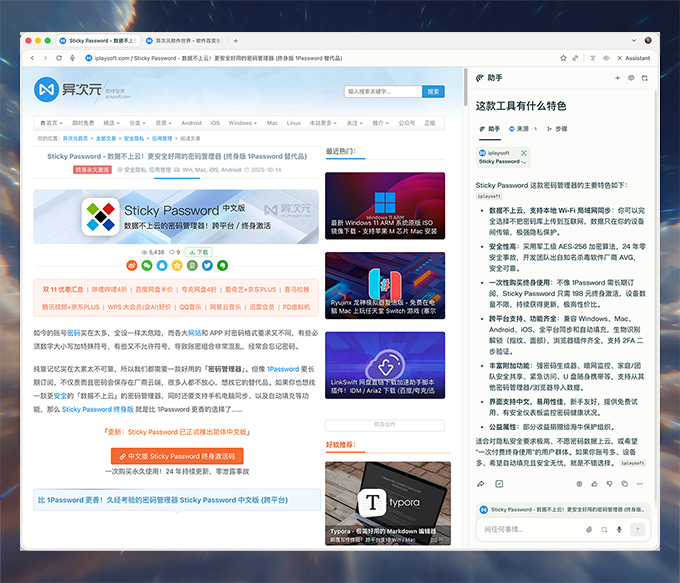This screenshot has width=680, height=583.
Task: Select the 来源 tab in the assistant panel
Action: [523, 129]
